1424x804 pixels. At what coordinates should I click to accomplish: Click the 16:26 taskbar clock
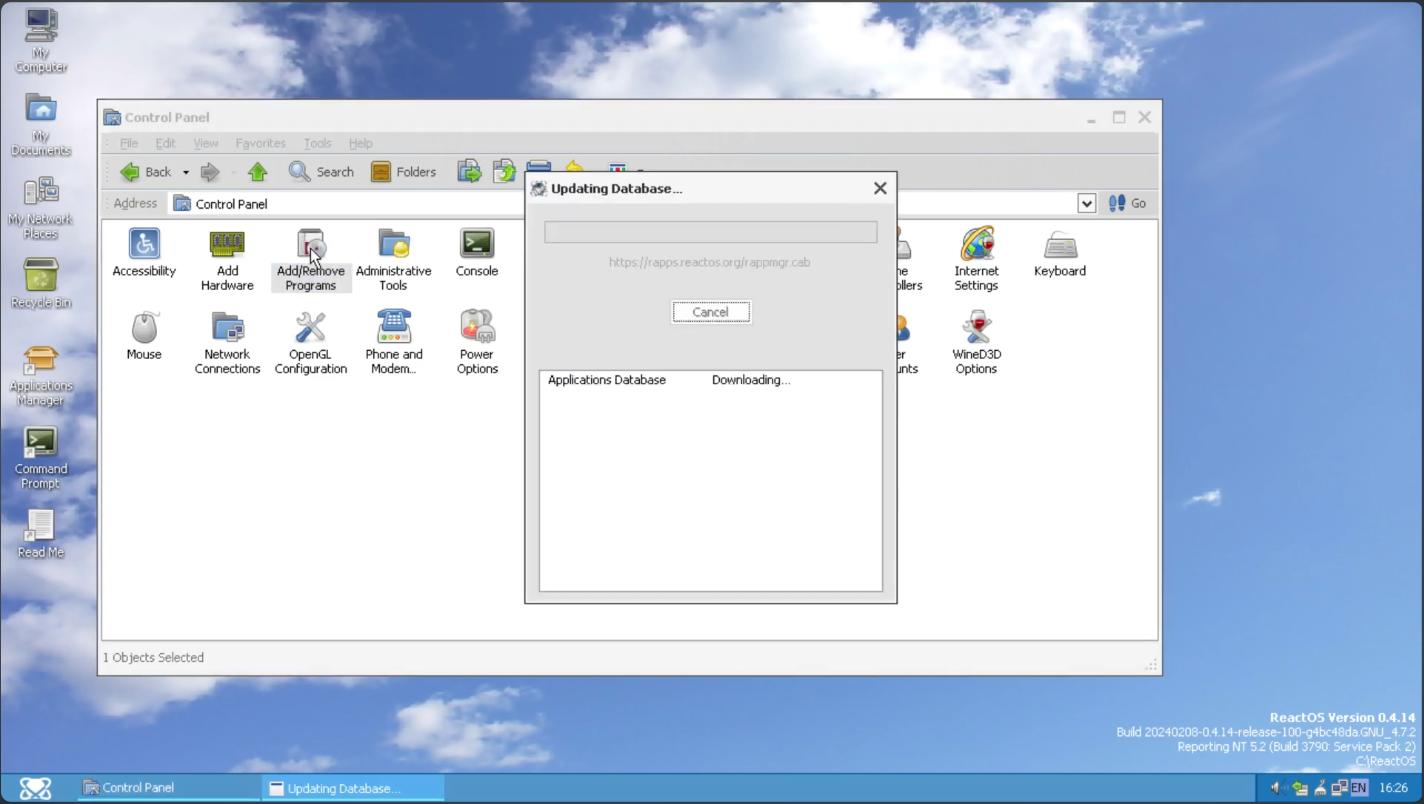click(x=1393, y=788)
